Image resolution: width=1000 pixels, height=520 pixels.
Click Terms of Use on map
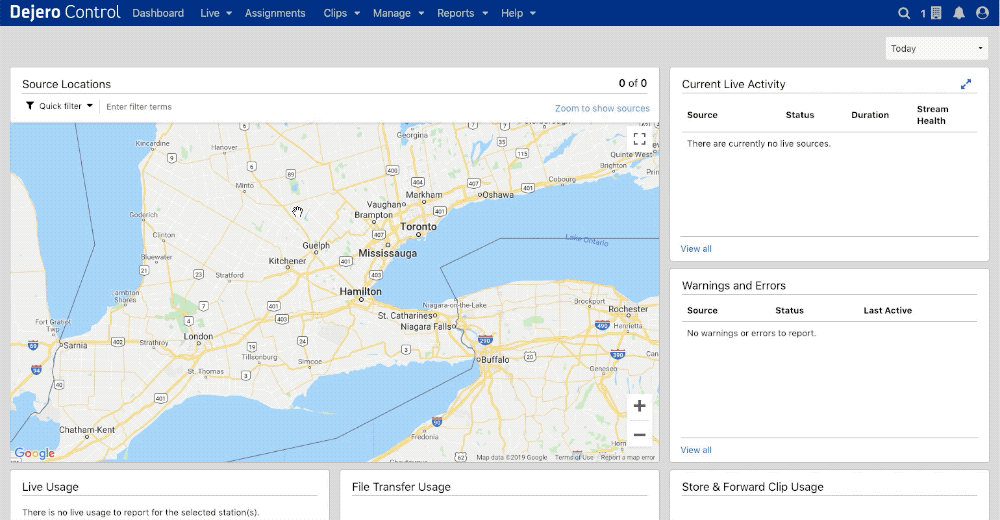[574, 457]
